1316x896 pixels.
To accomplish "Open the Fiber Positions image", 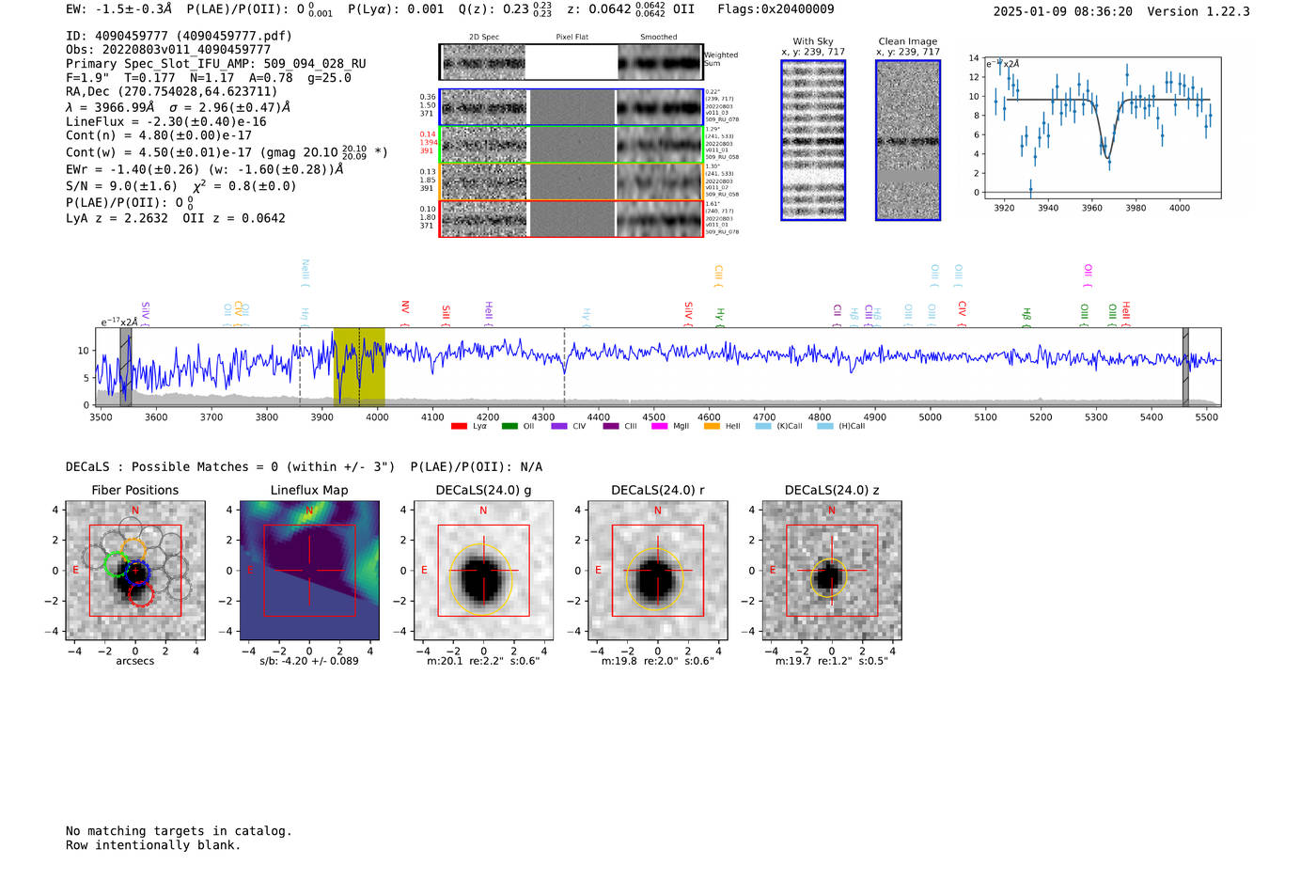I will tap(135, 571).
